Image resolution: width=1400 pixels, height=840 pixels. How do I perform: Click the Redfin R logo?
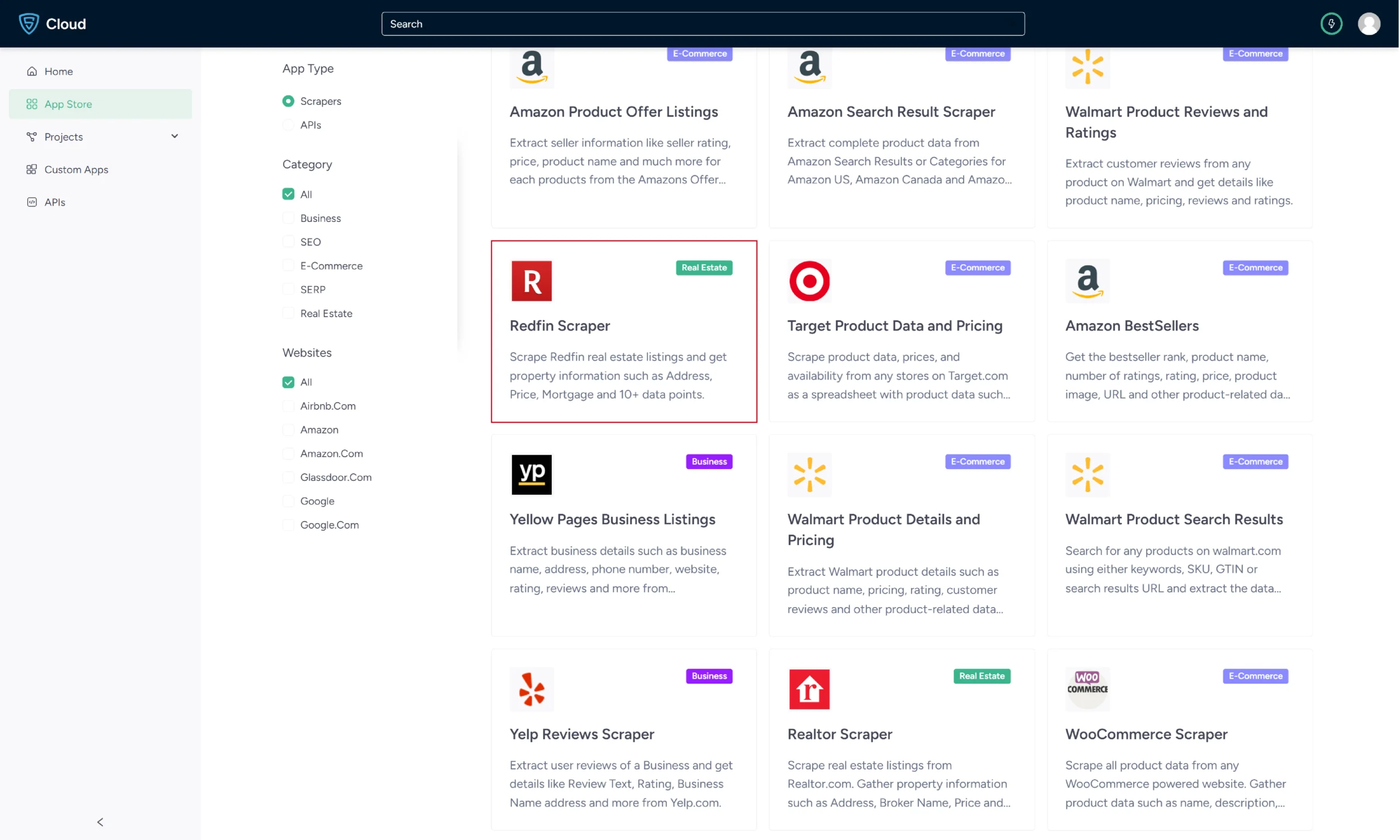point(532,281)
